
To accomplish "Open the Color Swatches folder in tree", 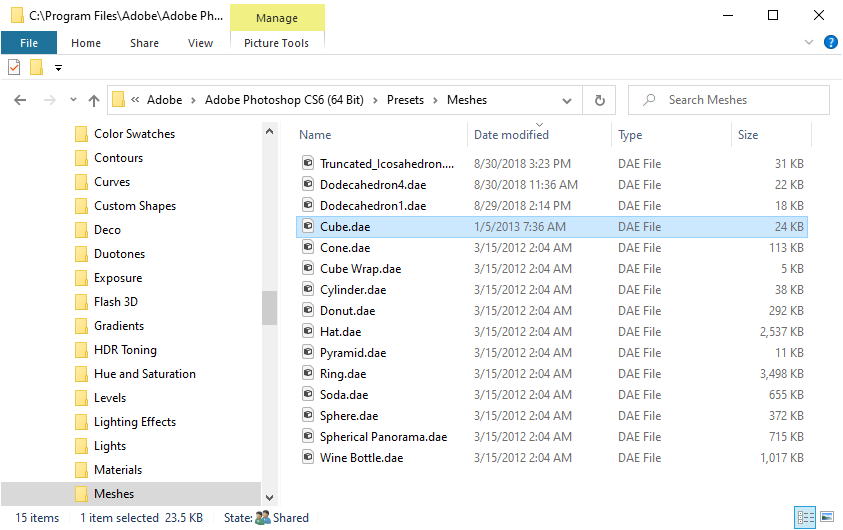I will point(134,134).
